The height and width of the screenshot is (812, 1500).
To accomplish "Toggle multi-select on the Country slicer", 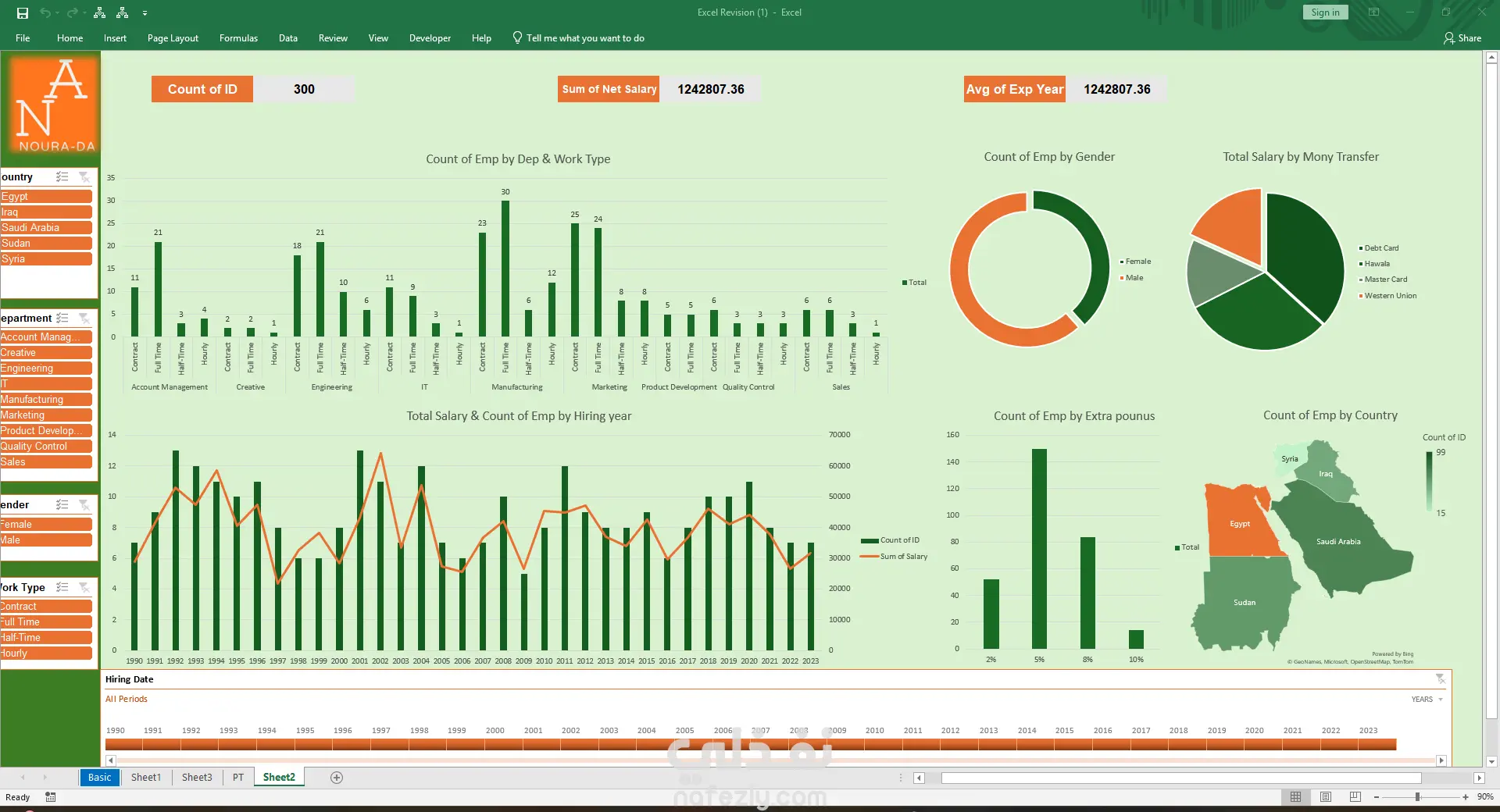I will point(62,177).
